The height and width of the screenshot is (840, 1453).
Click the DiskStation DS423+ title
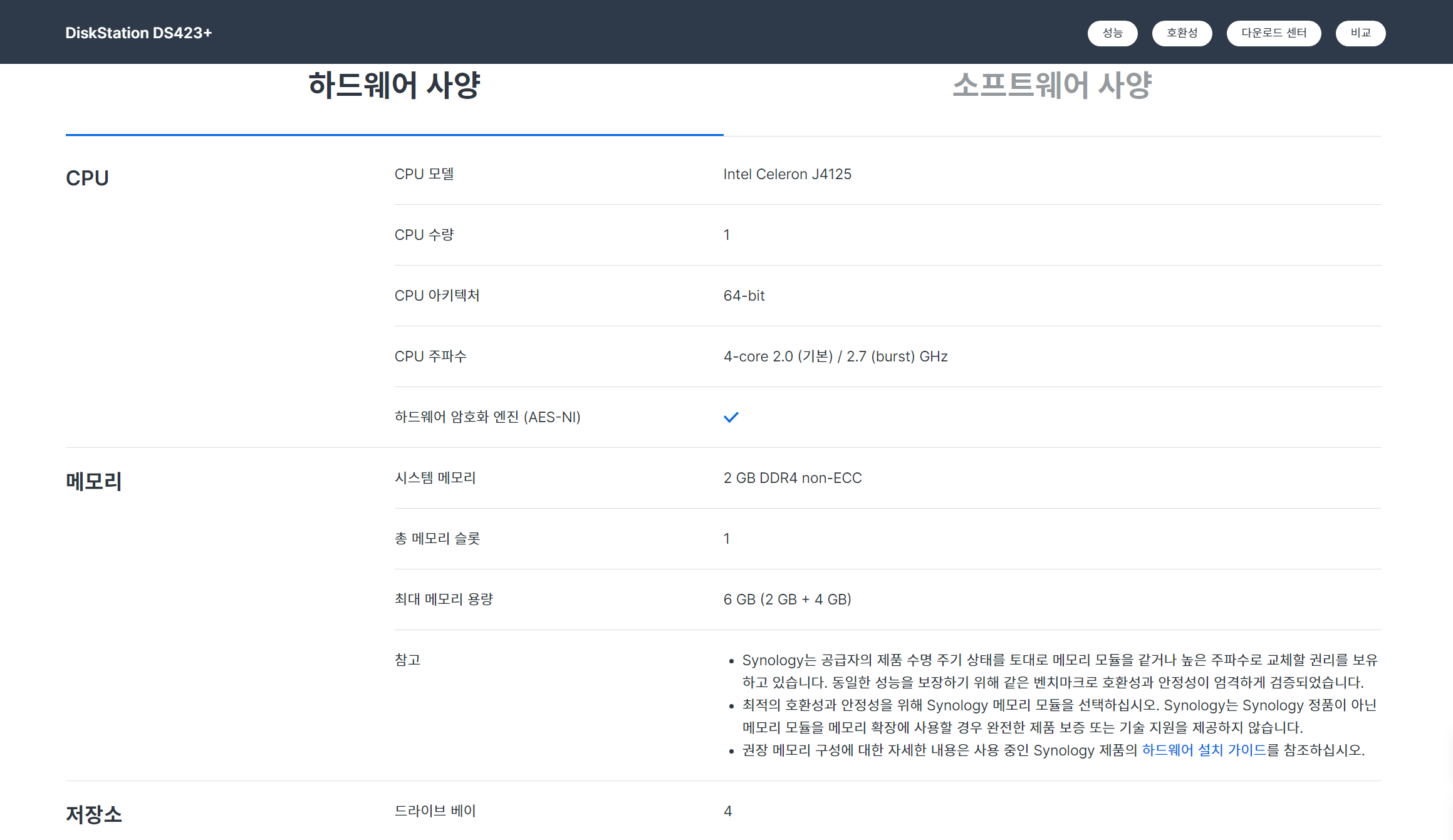coord(138,33)
